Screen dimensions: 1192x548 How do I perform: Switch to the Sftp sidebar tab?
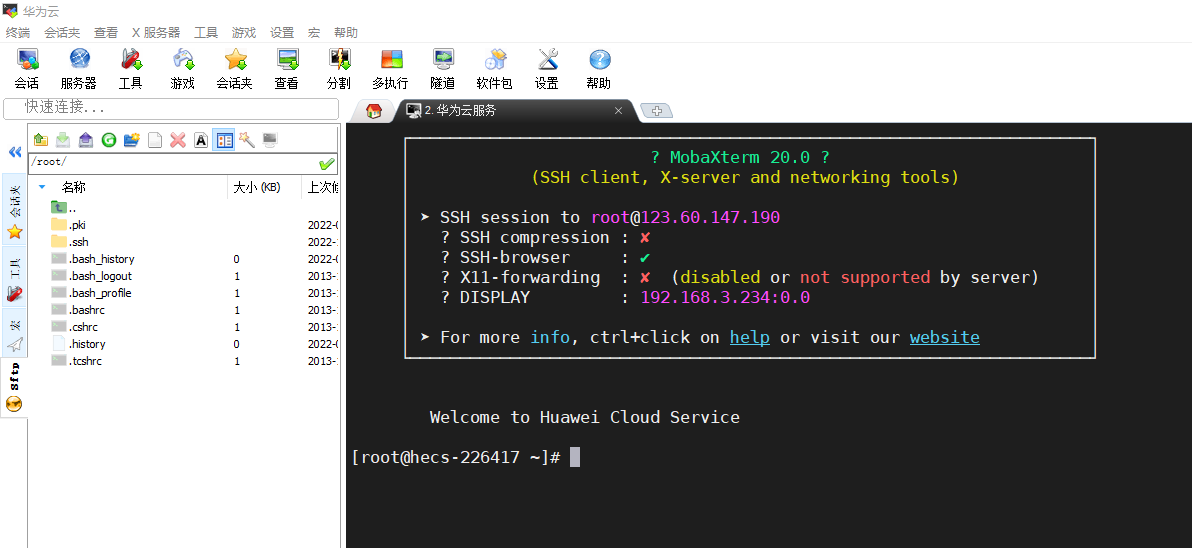point(14,380)
